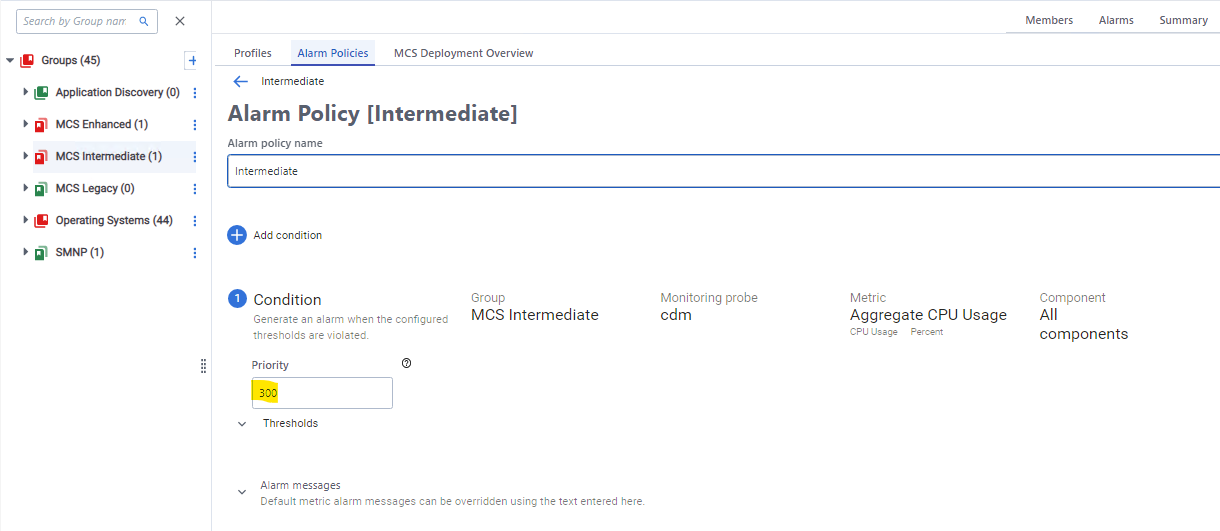This screenshot has height=531, width=1220.
Task: Collapse the Groups (45) tree root
Action: (10, 61)
